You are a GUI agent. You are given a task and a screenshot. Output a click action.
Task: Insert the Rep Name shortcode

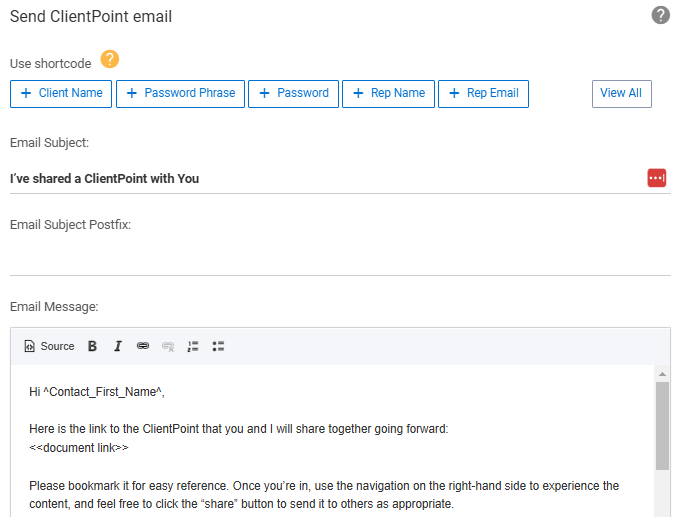point(388,94)
